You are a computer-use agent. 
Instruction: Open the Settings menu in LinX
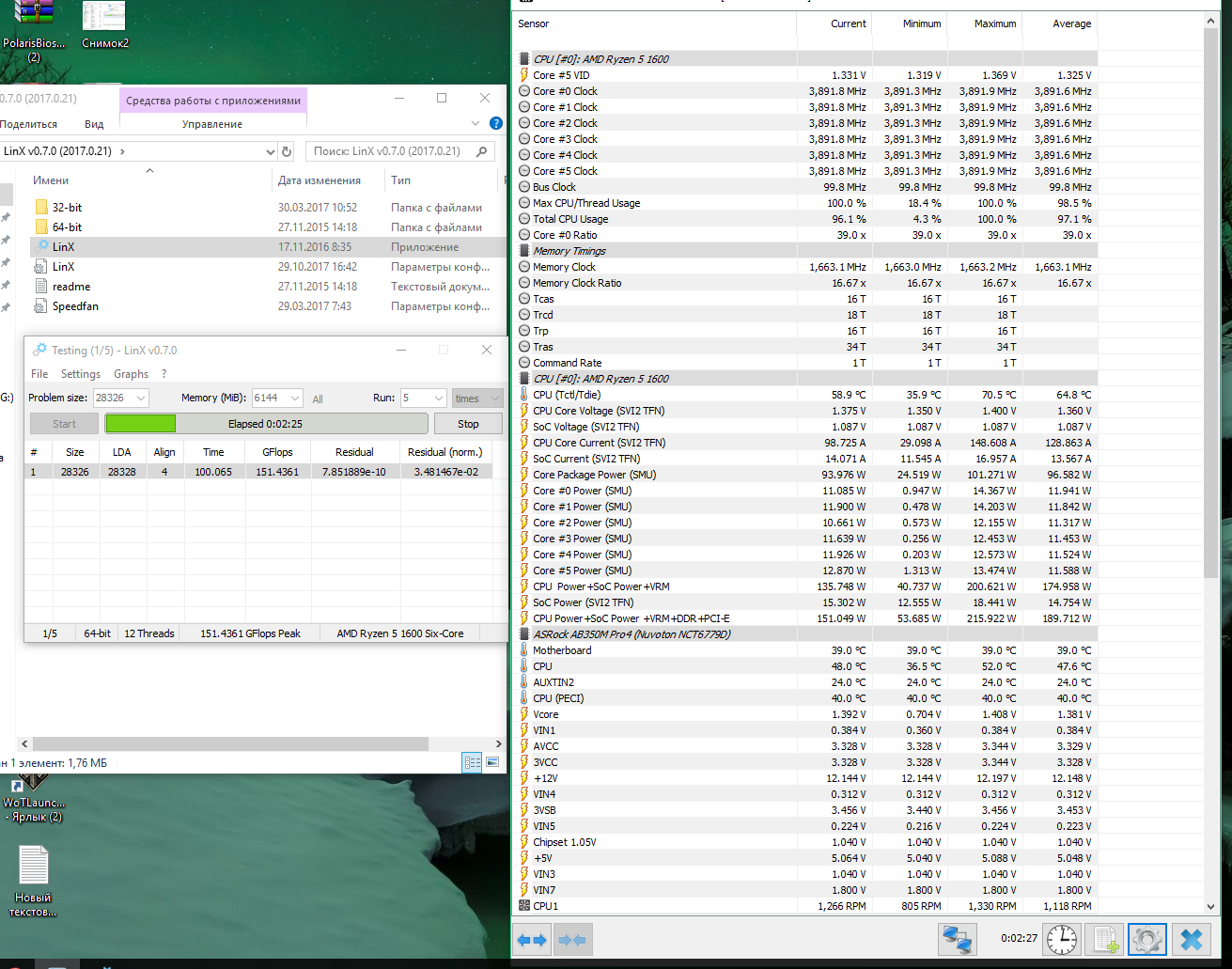point(80,374)
